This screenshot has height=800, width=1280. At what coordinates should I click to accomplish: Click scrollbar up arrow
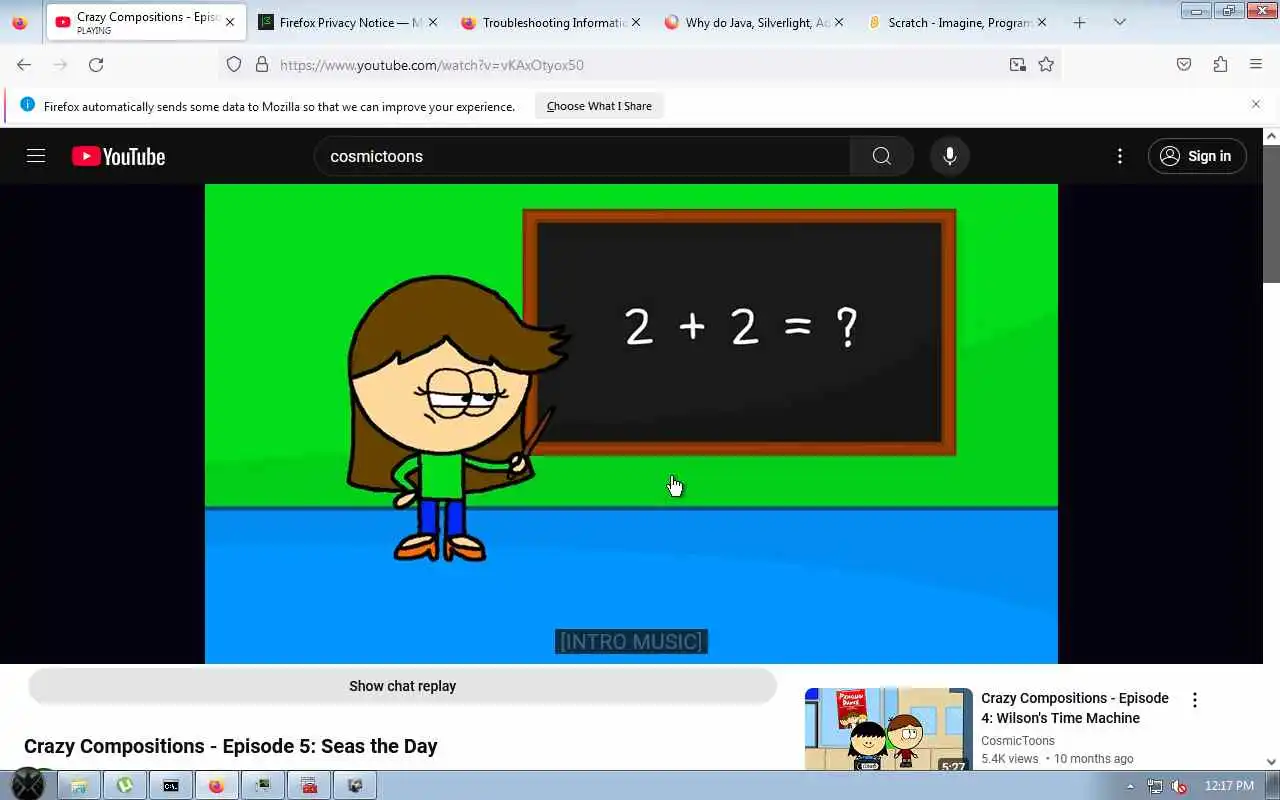(x=1271, y=136)
